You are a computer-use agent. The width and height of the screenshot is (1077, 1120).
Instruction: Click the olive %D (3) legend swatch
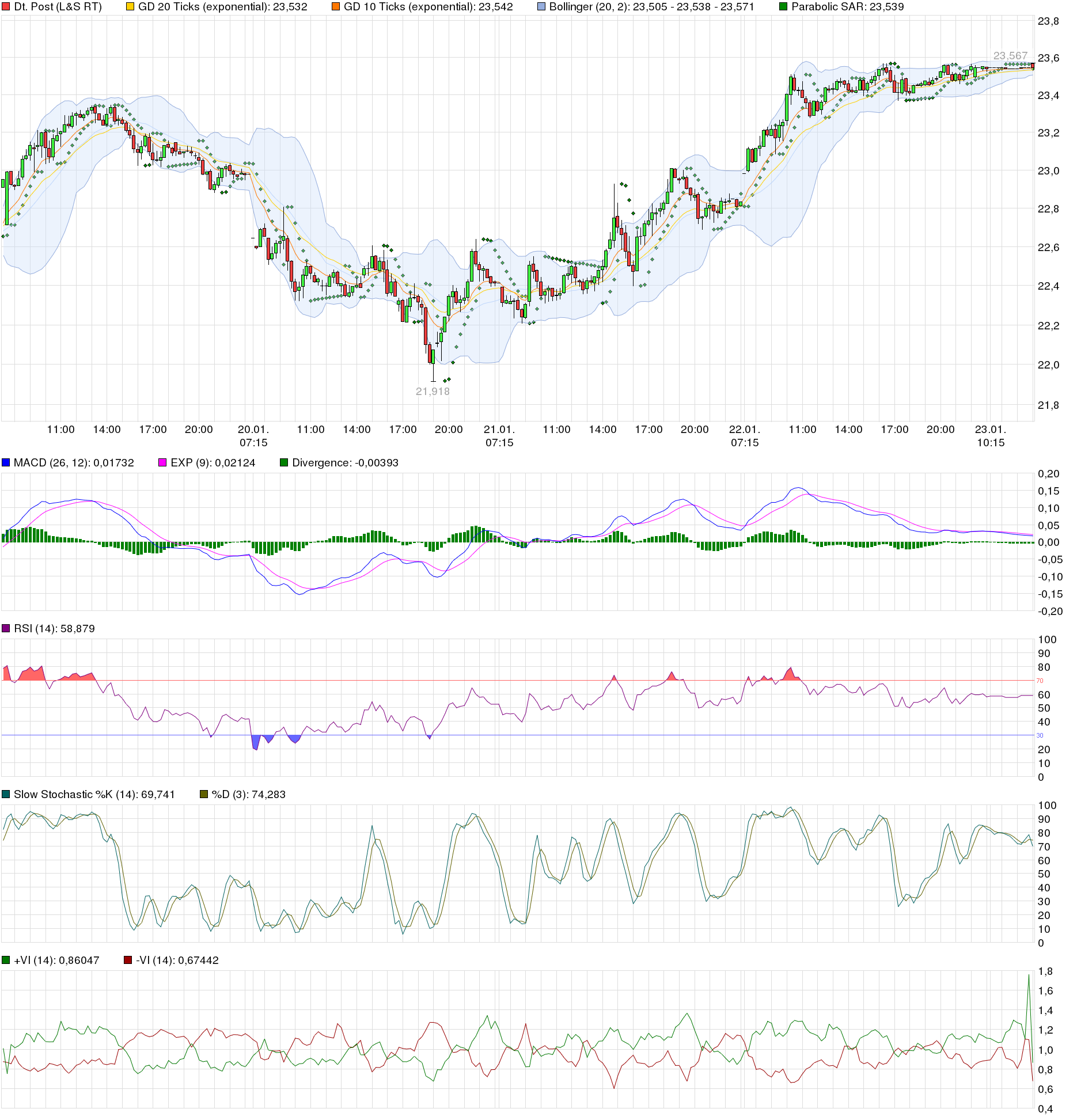[x=204, y=794]
